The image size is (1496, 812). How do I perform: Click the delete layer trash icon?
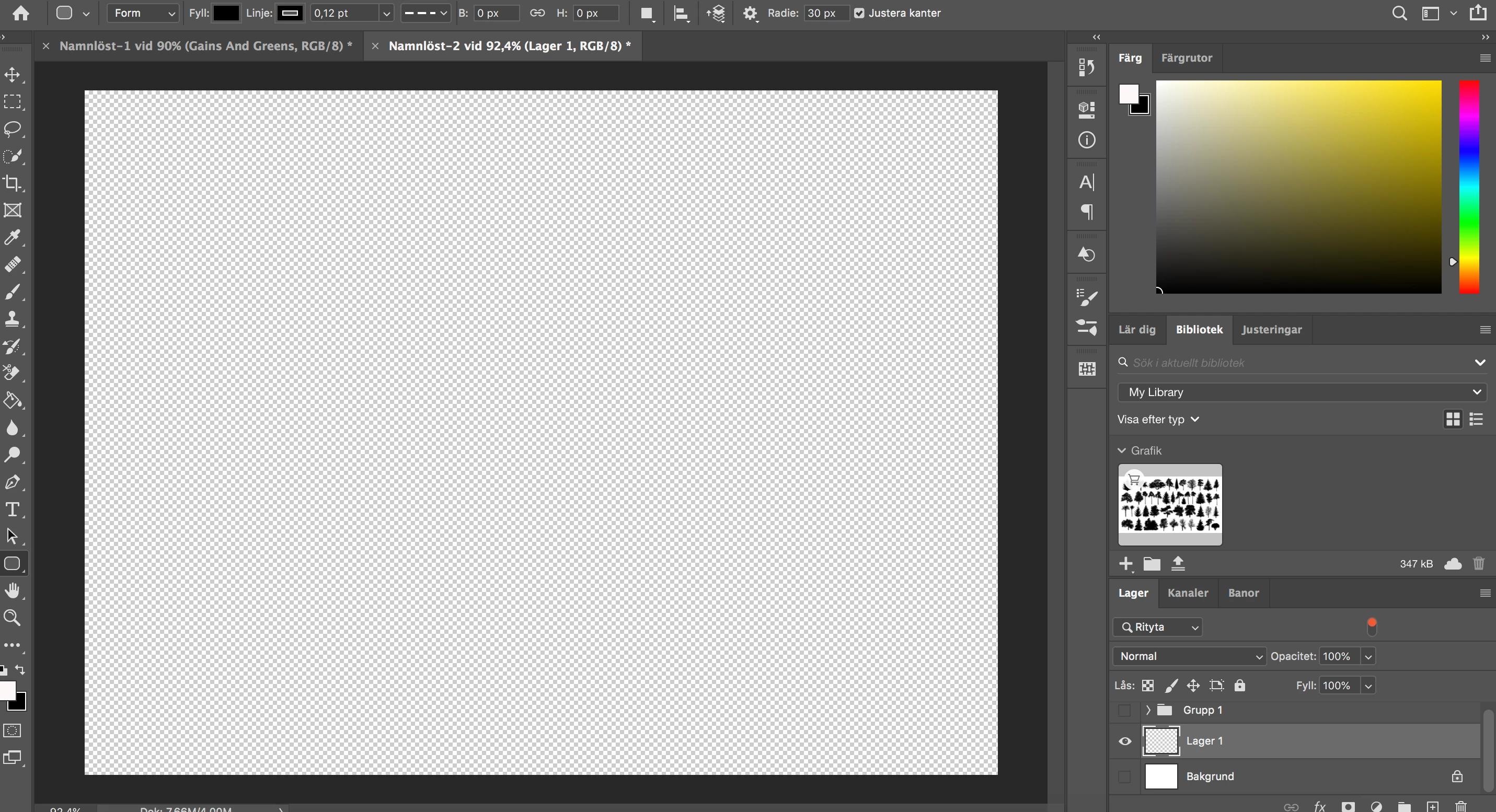tap(1460, 806)
